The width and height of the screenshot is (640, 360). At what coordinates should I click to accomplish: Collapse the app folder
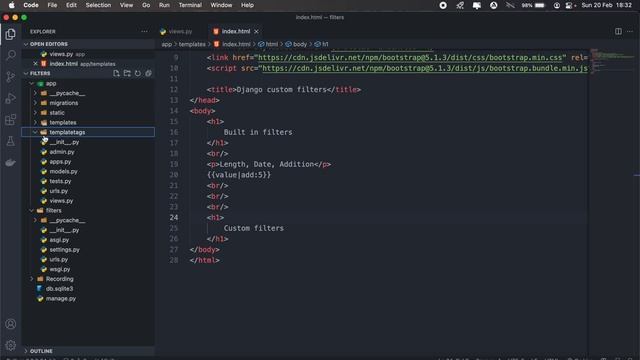[31, 83]
